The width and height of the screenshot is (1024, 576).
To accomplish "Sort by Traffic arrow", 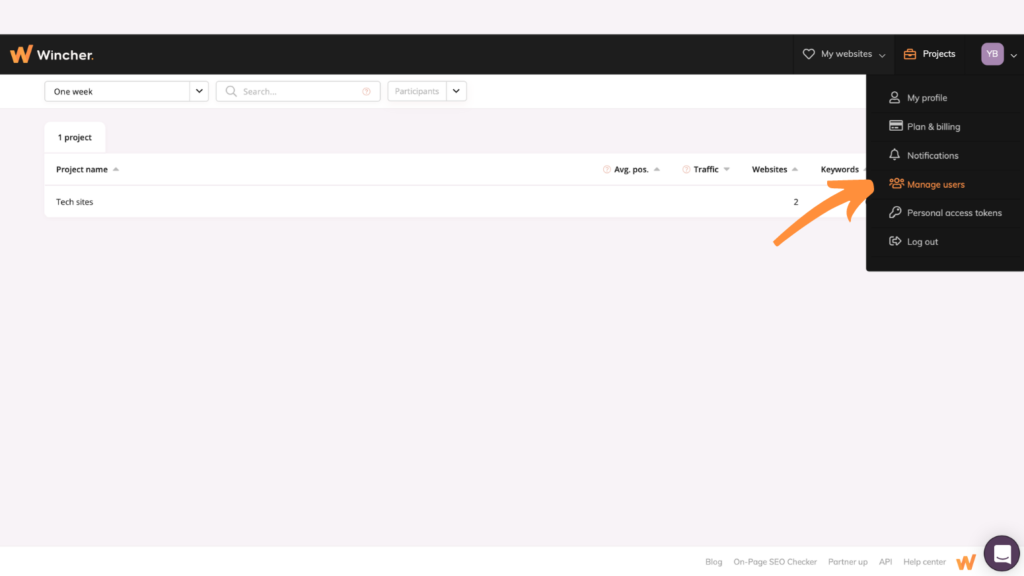I will pyautogui.click(x=727, y=170).
